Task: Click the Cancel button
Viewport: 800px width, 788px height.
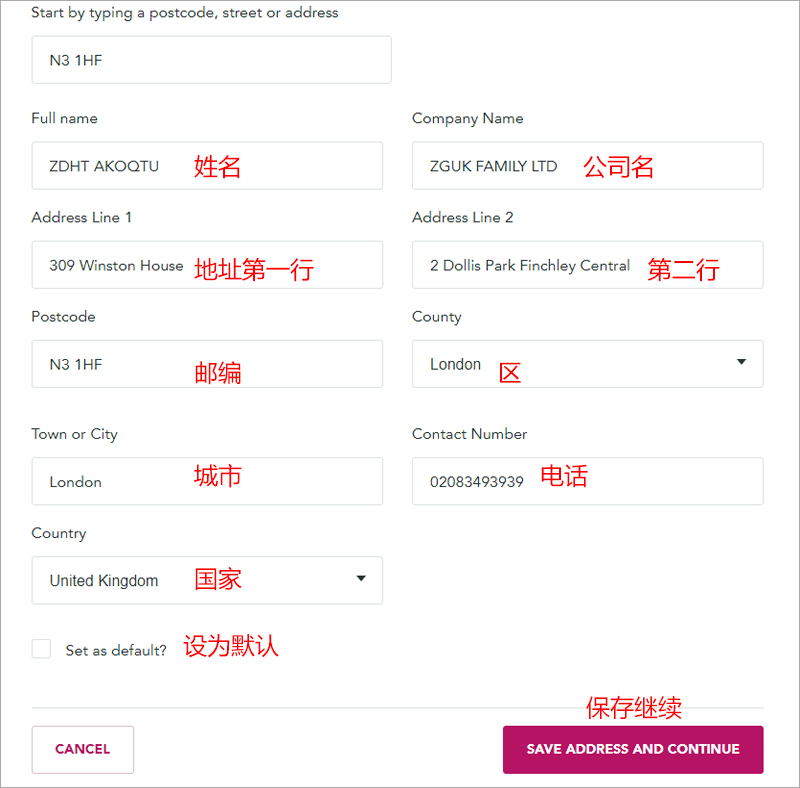Action: 83,749
